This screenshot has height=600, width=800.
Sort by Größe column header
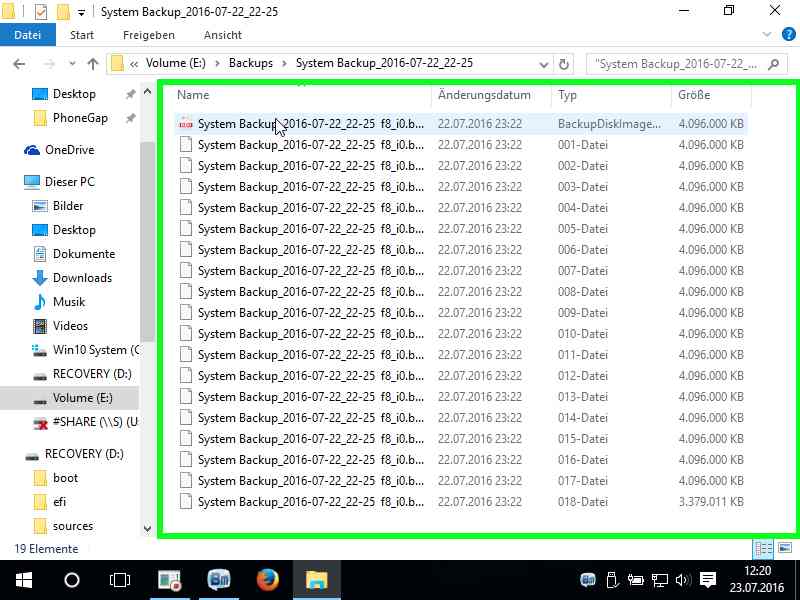point(694,95)
